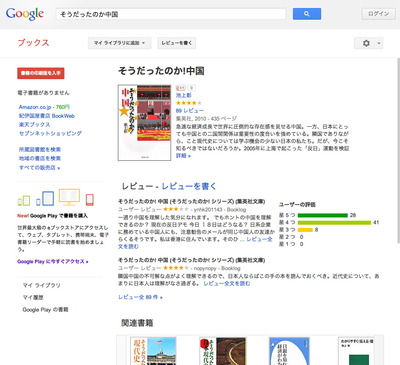
Task: Open the レビュー全 89 件 link
Action: 140,297
